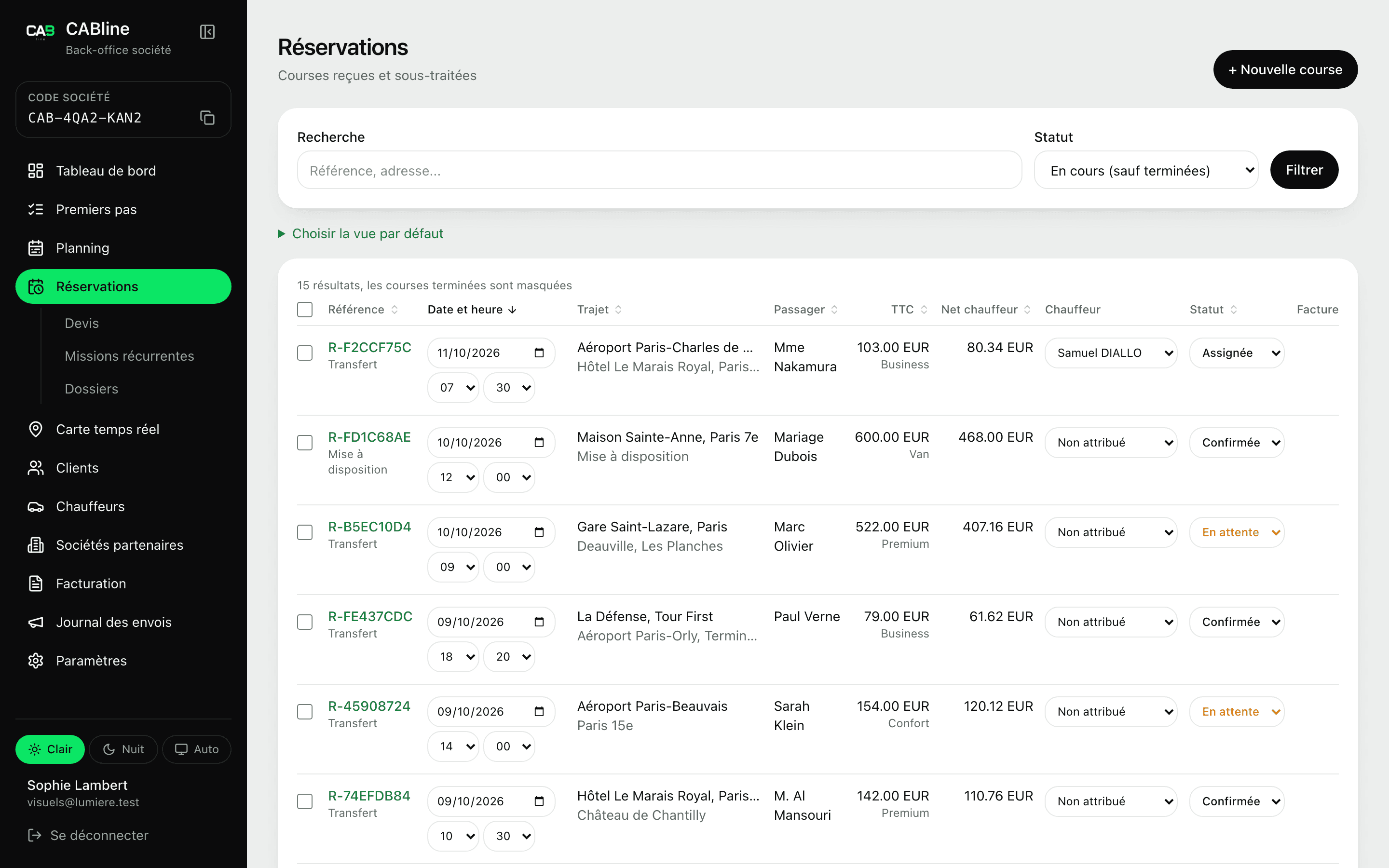Click the Recherche input field
The height and width of the screenshot is (868, 1389).
pos(659,171)
